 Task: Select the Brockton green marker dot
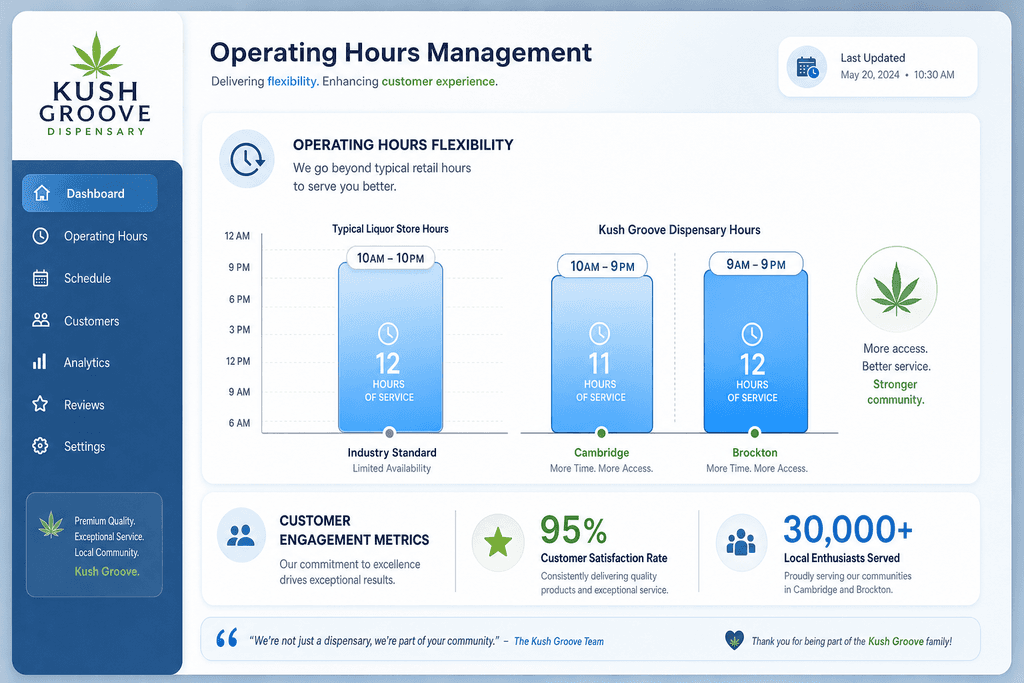pos(755,432)
